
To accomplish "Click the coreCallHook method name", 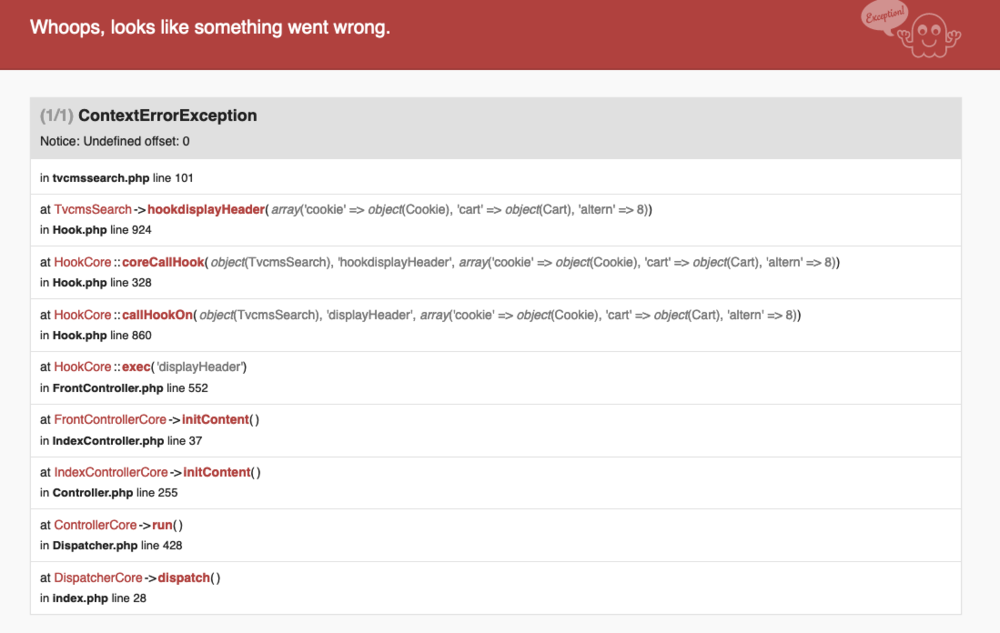I will 163,262.
